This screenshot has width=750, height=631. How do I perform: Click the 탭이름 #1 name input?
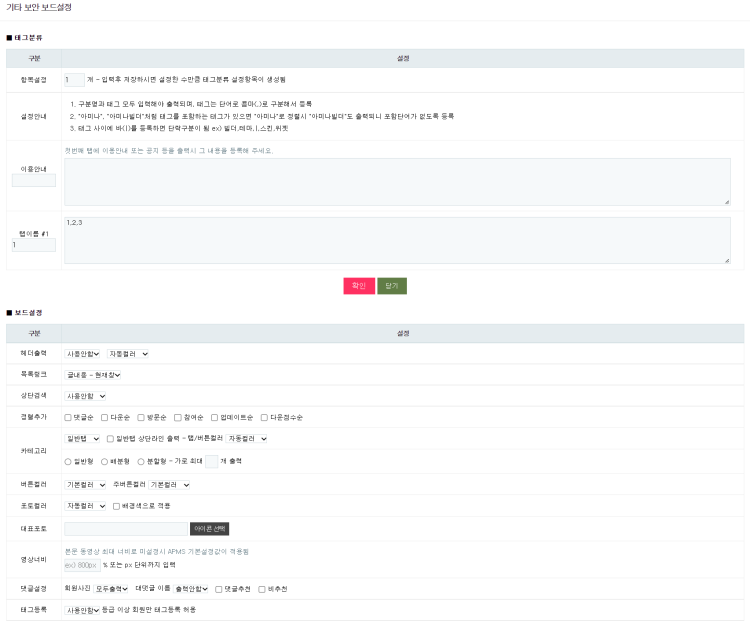click(33, 245)
